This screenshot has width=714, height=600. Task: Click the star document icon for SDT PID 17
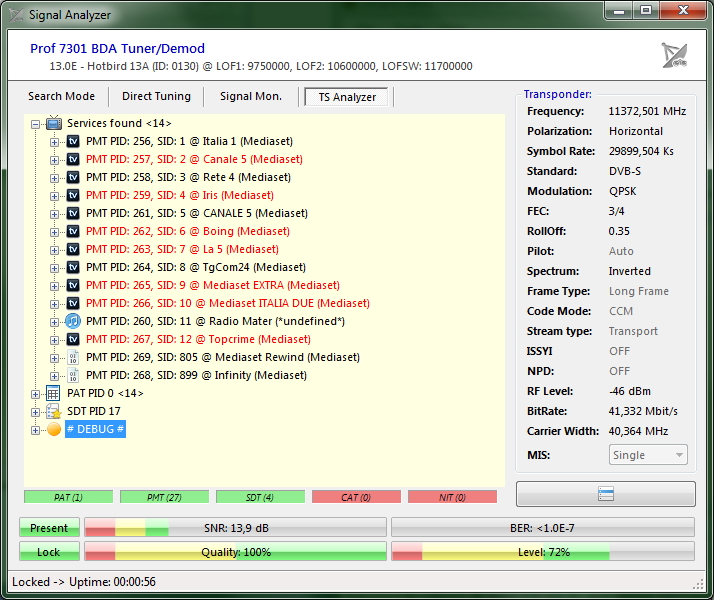point(53,412)
